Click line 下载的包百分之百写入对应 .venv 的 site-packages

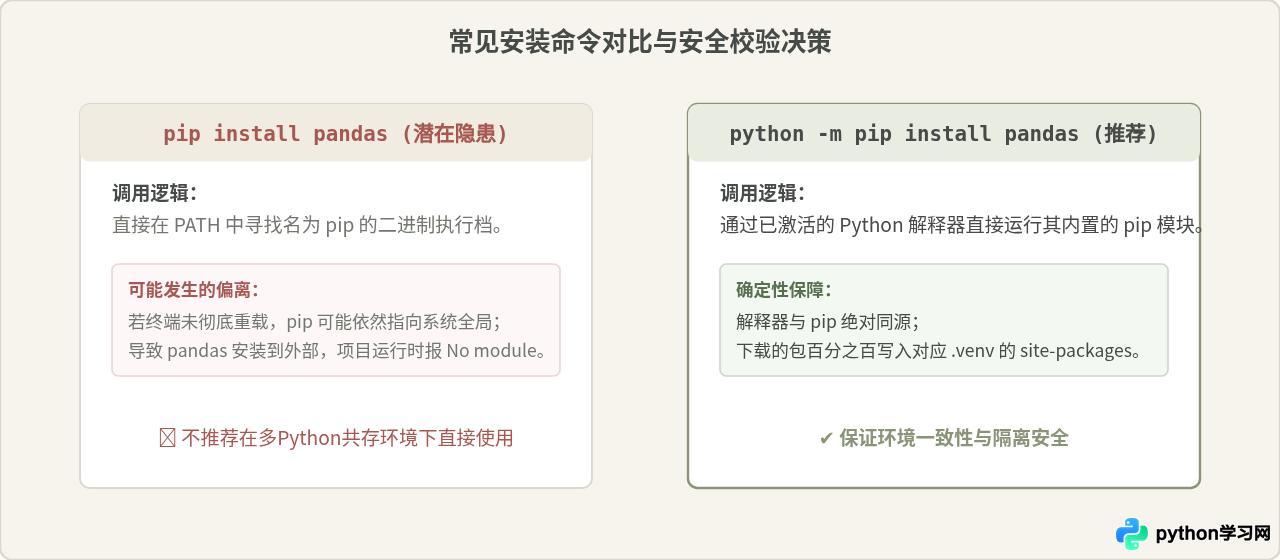click(939, 351)
